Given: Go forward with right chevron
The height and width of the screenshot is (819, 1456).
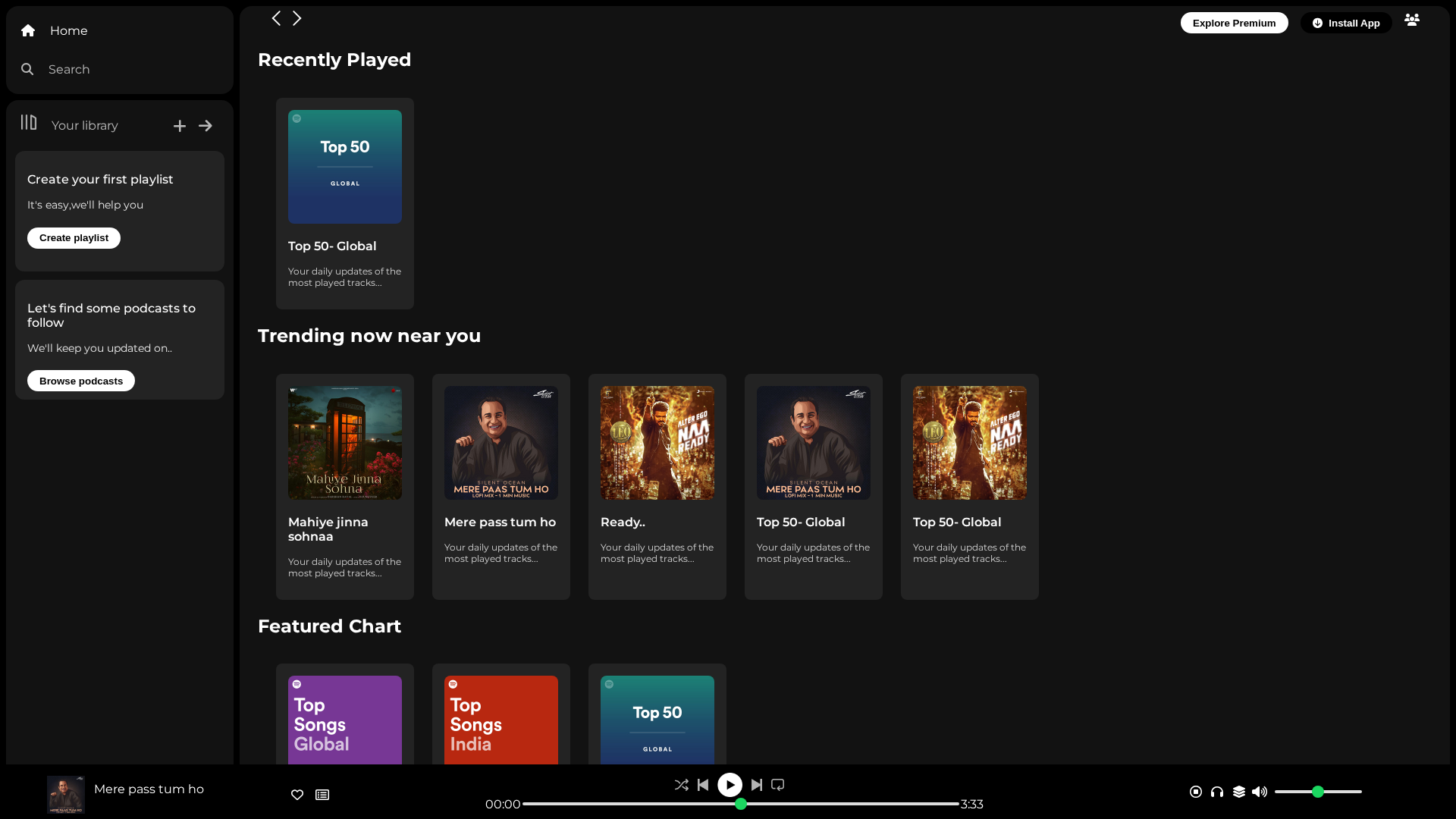Looking at the screenshot, I should tap(297, 18).
